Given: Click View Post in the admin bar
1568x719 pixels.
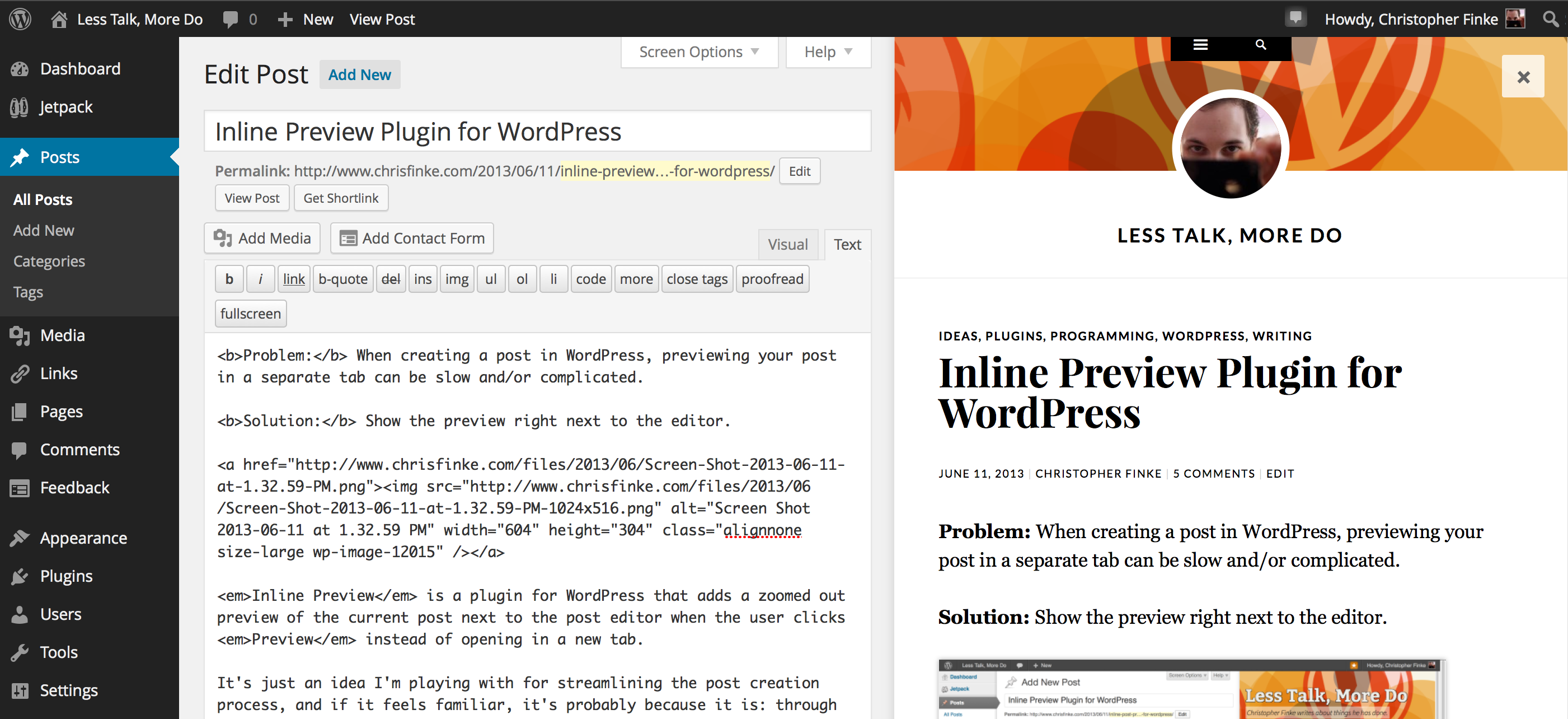Looking at the screenshot, I should (x=382, y=20).
